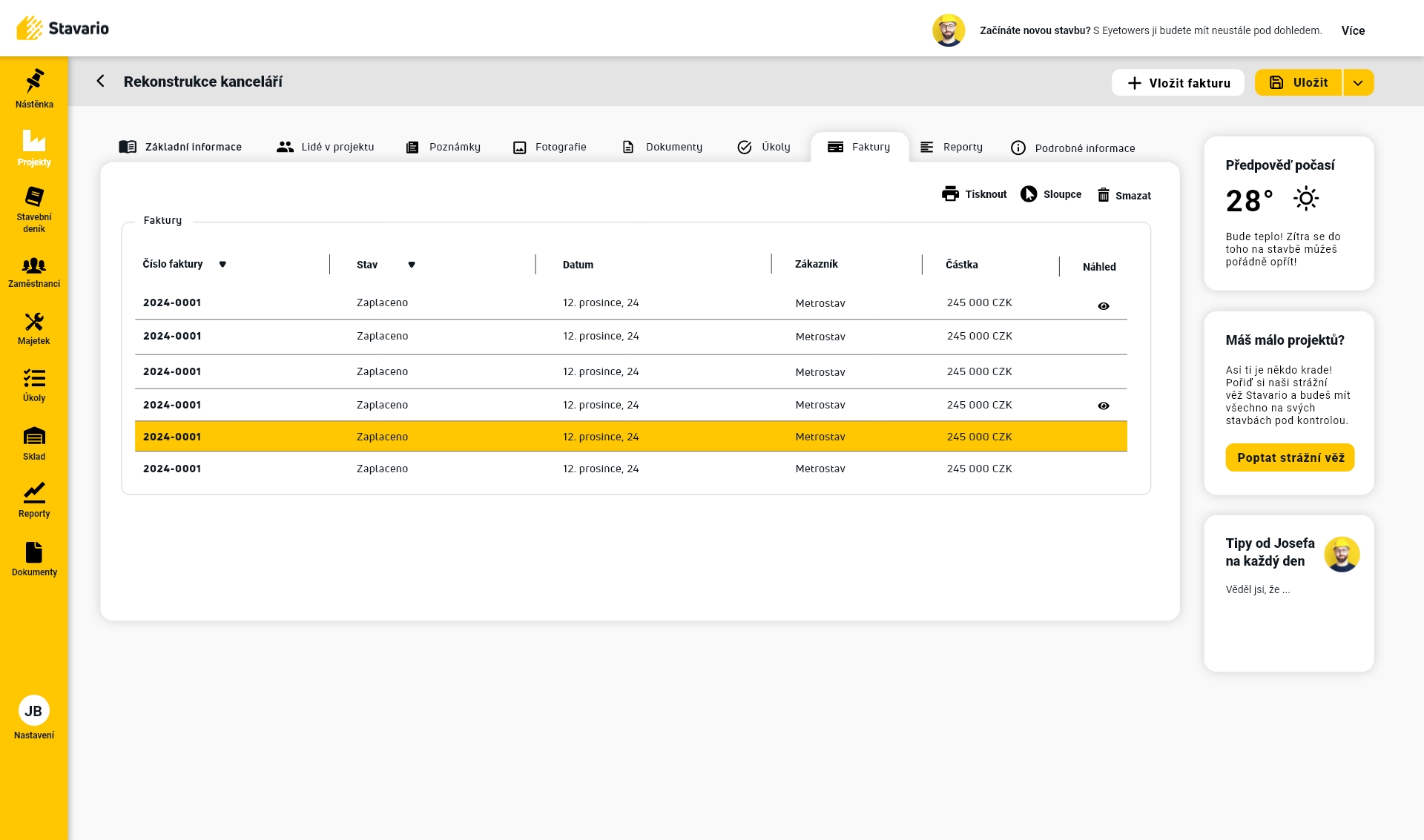
Task: Open Sloupce column settings
Action: point(1050,194)
